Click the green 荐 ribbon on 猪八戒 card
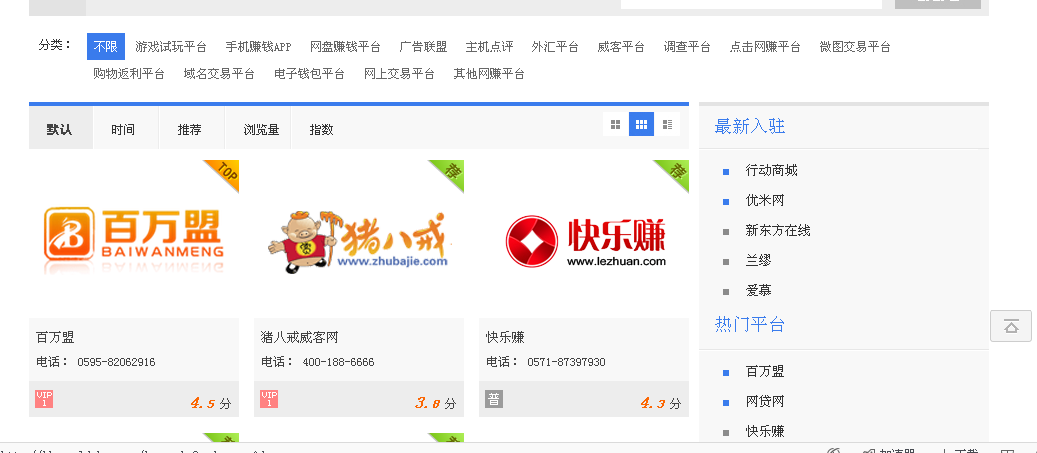This screenshot has width=1037, height=453. coord(450,173)
